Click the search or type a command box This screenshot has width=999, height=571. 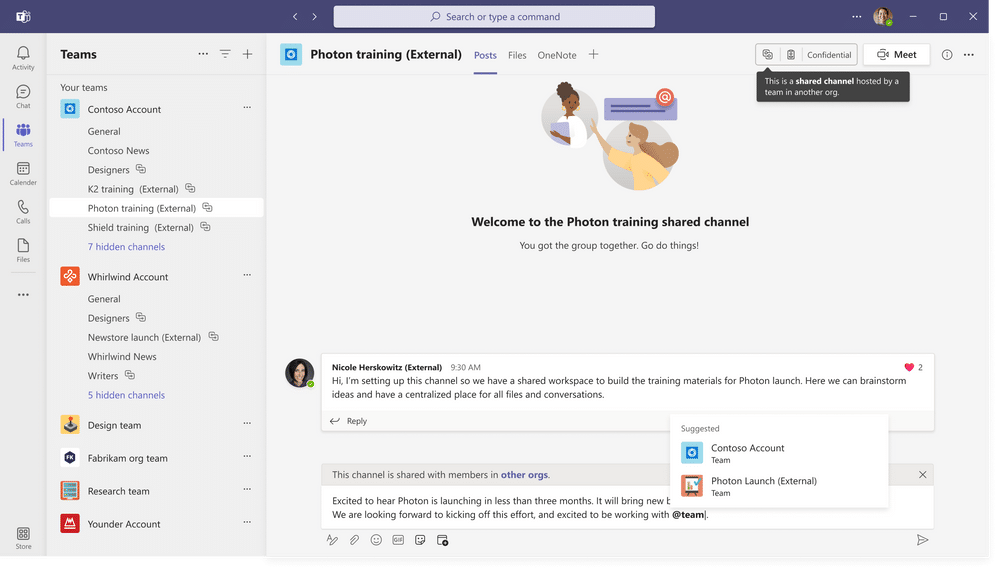tap(494, 17)
